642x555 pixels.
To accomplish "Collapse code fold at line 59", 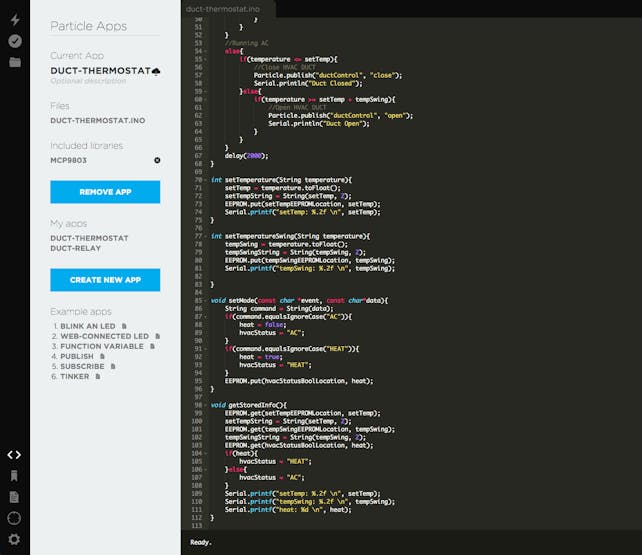I will (206, 91).
